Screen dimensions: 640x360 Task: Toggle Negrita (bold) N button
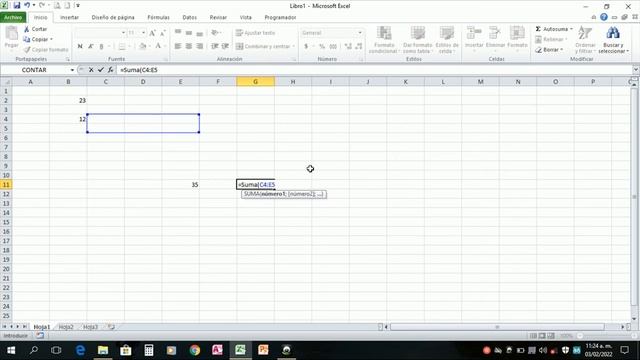pyautogui.click(x=80, y=46)
